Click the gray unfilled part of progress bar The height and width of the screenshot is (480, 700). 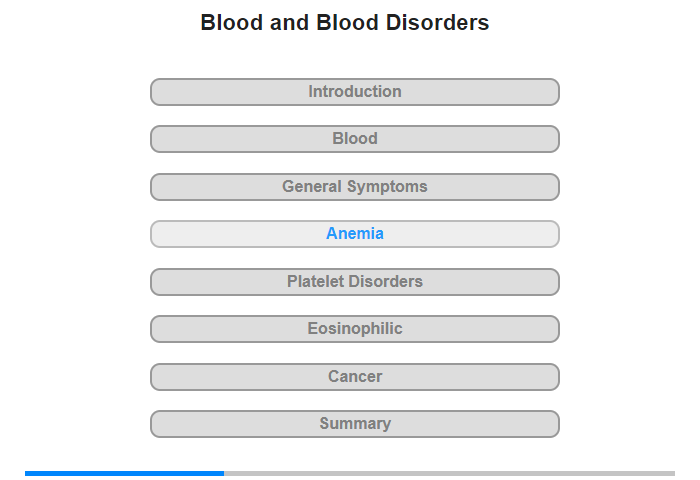click(x=450, y=473)
